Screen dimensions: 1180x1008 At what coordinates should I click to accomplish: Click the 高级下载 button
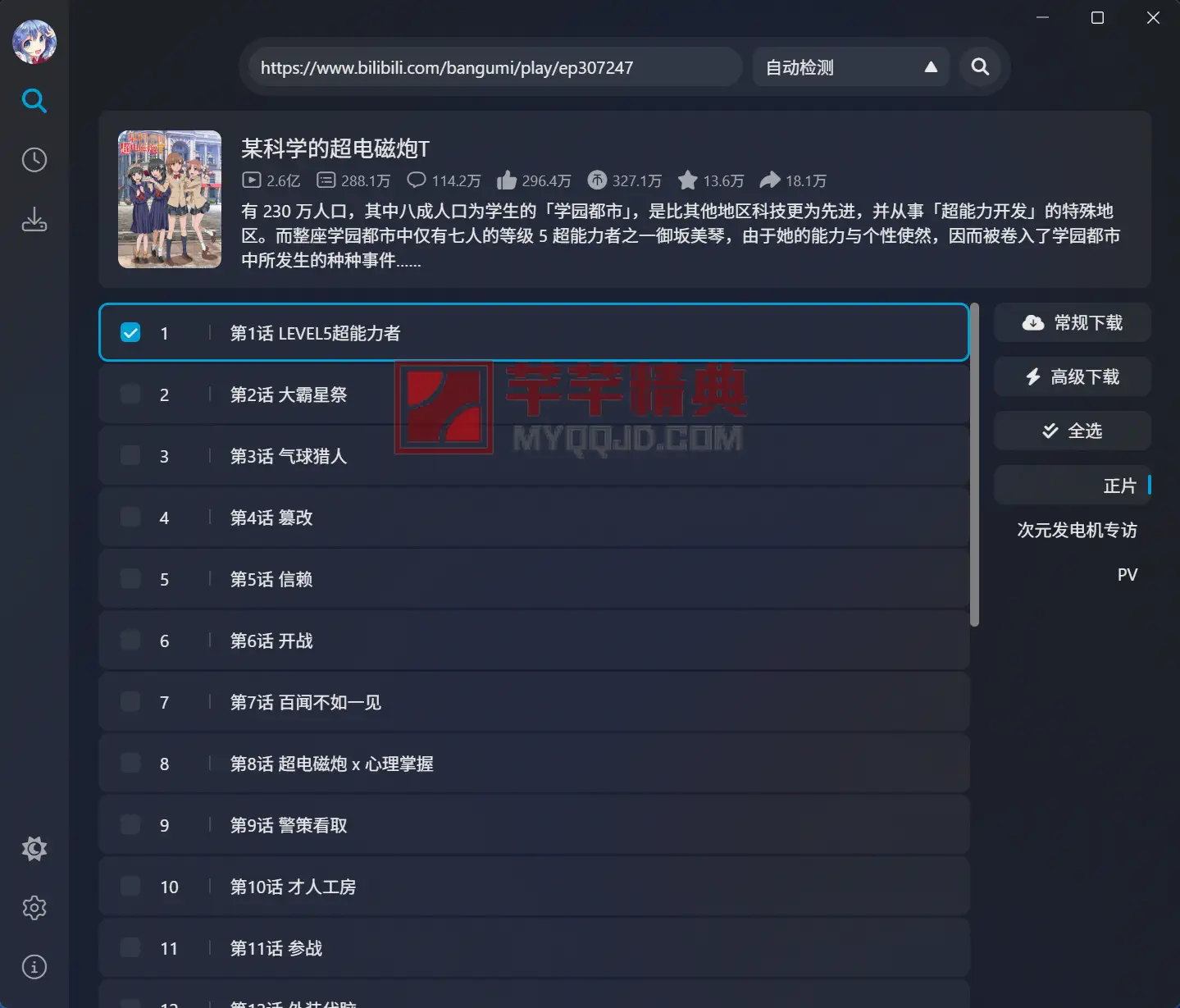(1073, 377)
